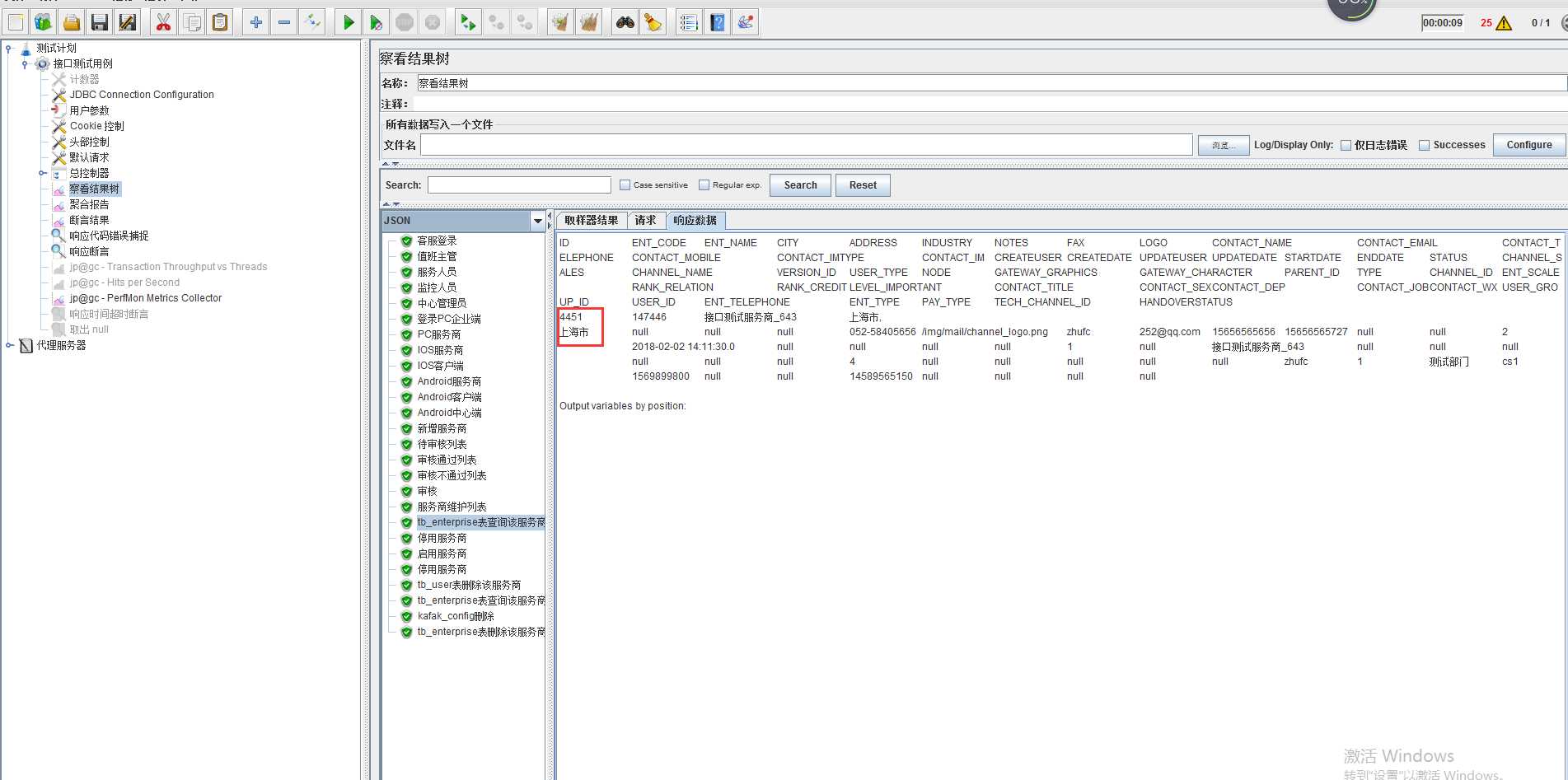Select the 新增服务商 sample result
The width and height of the screenshot is (1568, 780).
(x=442, y=428)
